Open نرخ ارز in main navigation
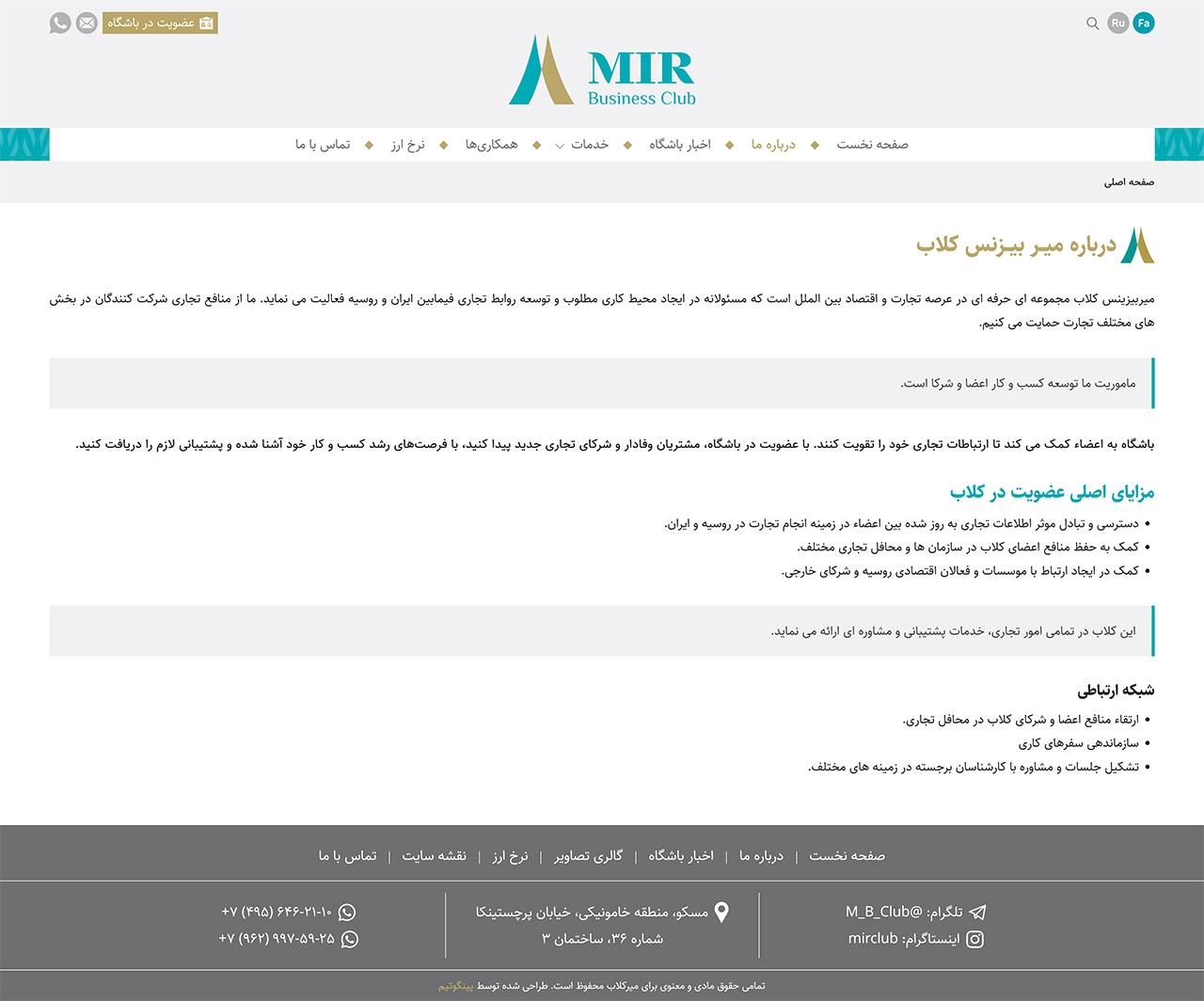 pos(407,144)
